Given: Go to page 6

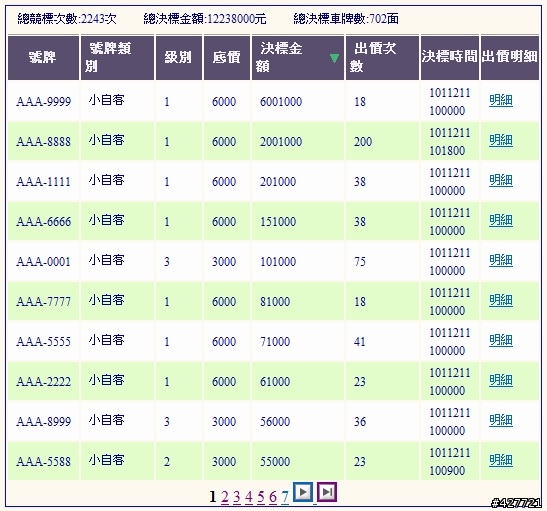Looking at the screenshot, I should point(273,496).
